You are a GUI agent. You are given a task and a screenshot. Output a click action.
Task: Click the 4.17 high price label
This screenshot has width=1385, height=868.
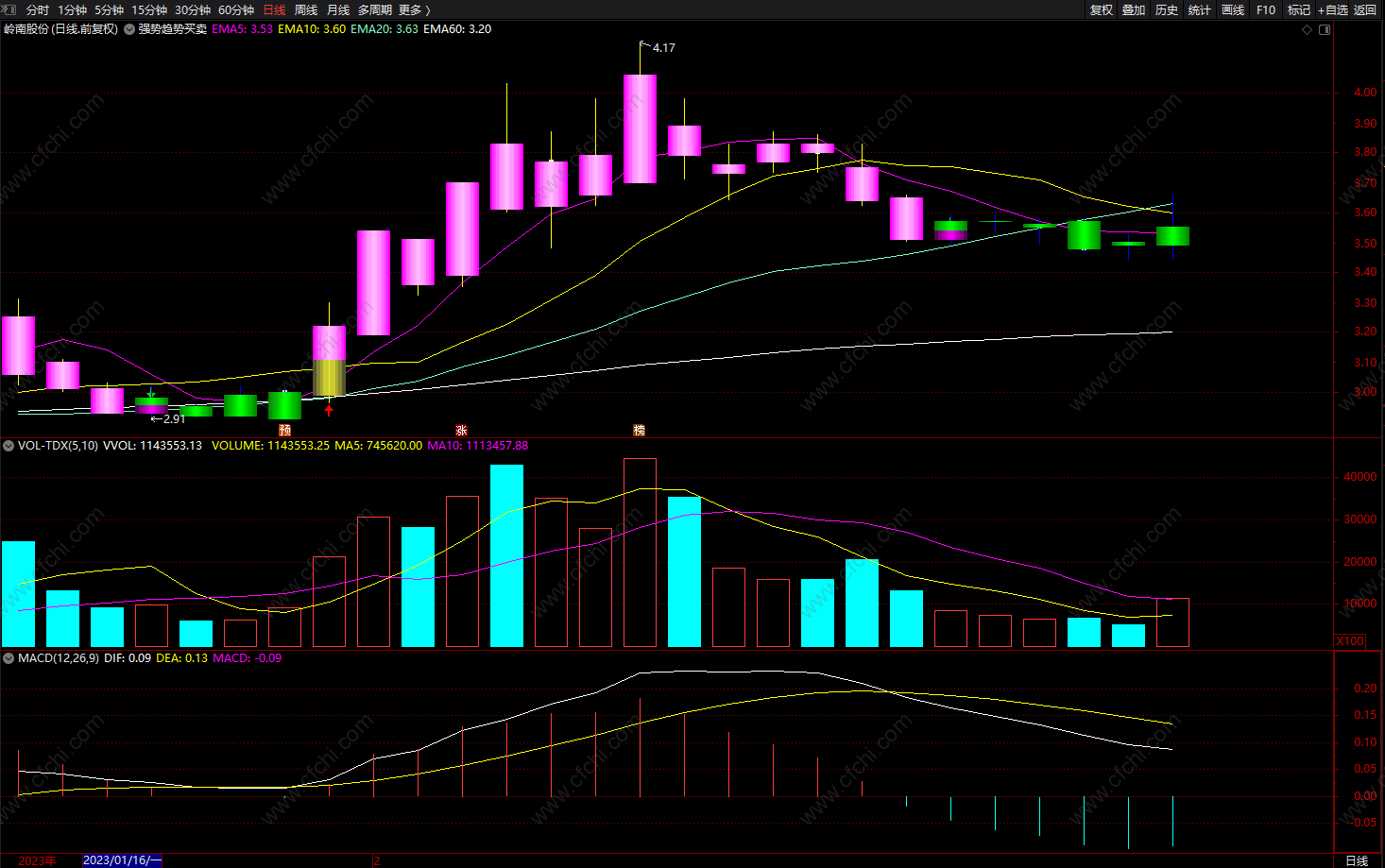point(664,47)
